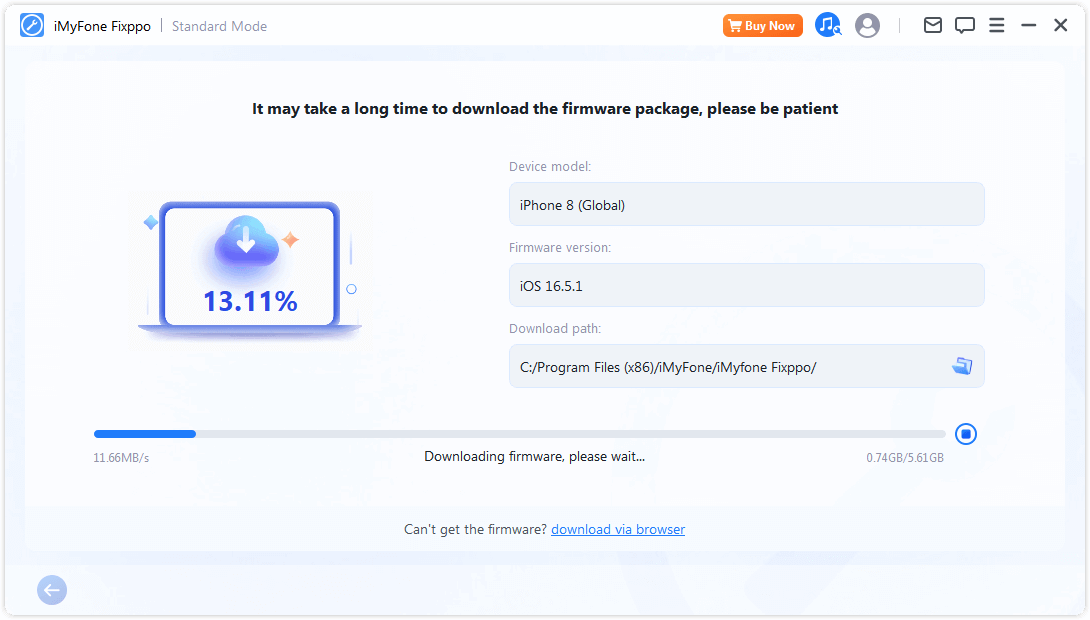
Task: Go back using the arrow button
Action: coord(52,590)
